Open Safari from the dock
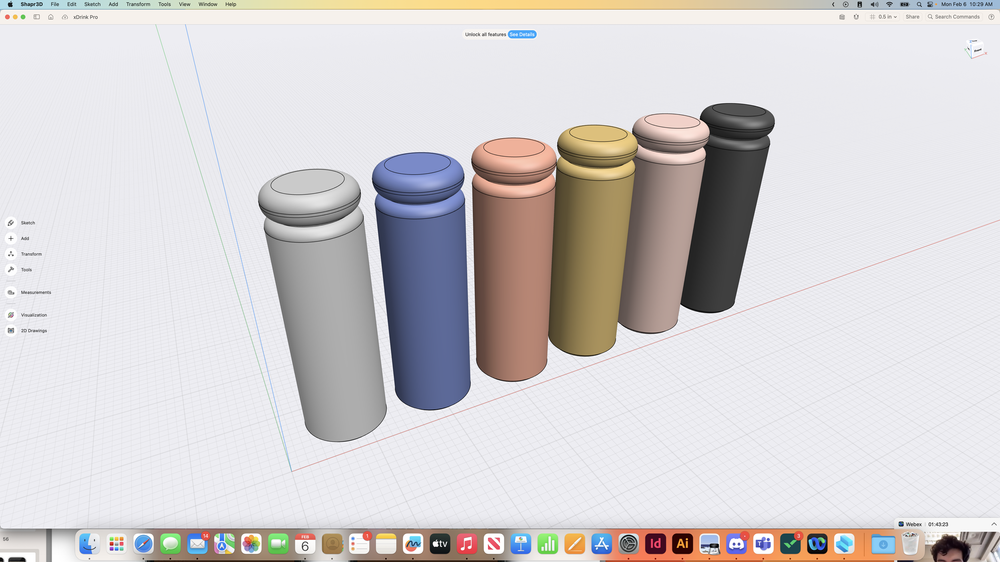The height and width of the screenshot is (562, 1000). point(143,544)
